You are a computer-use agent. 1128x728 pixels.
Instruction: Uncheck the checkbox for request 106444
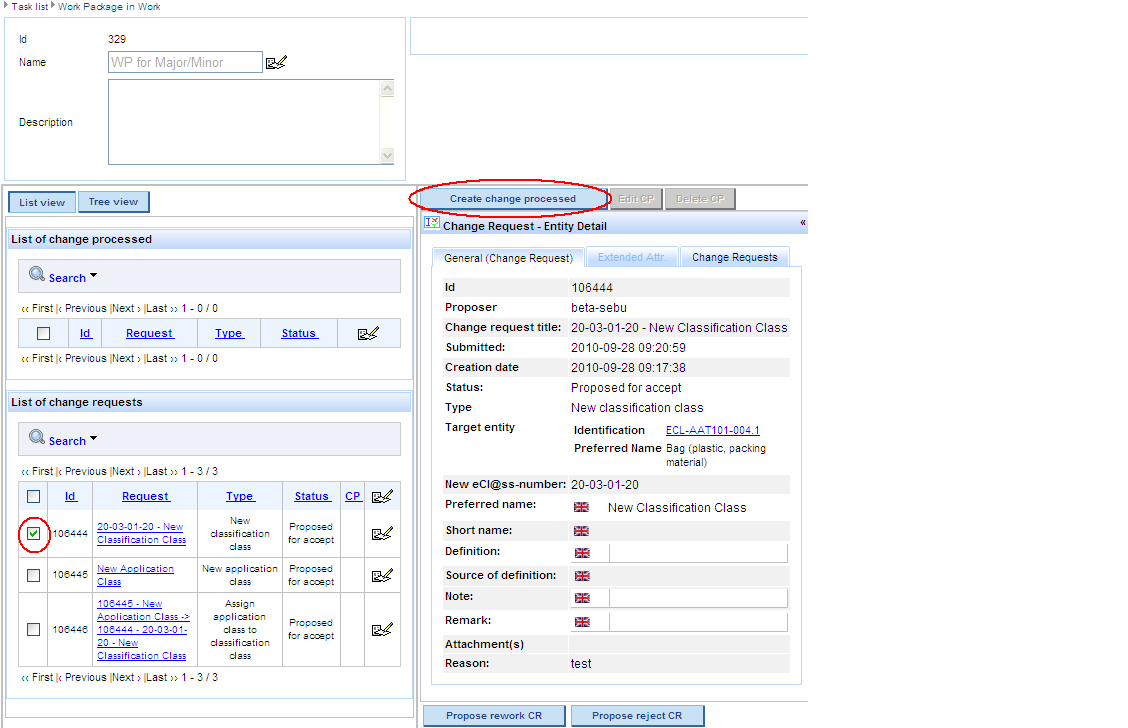click(34, 534)
